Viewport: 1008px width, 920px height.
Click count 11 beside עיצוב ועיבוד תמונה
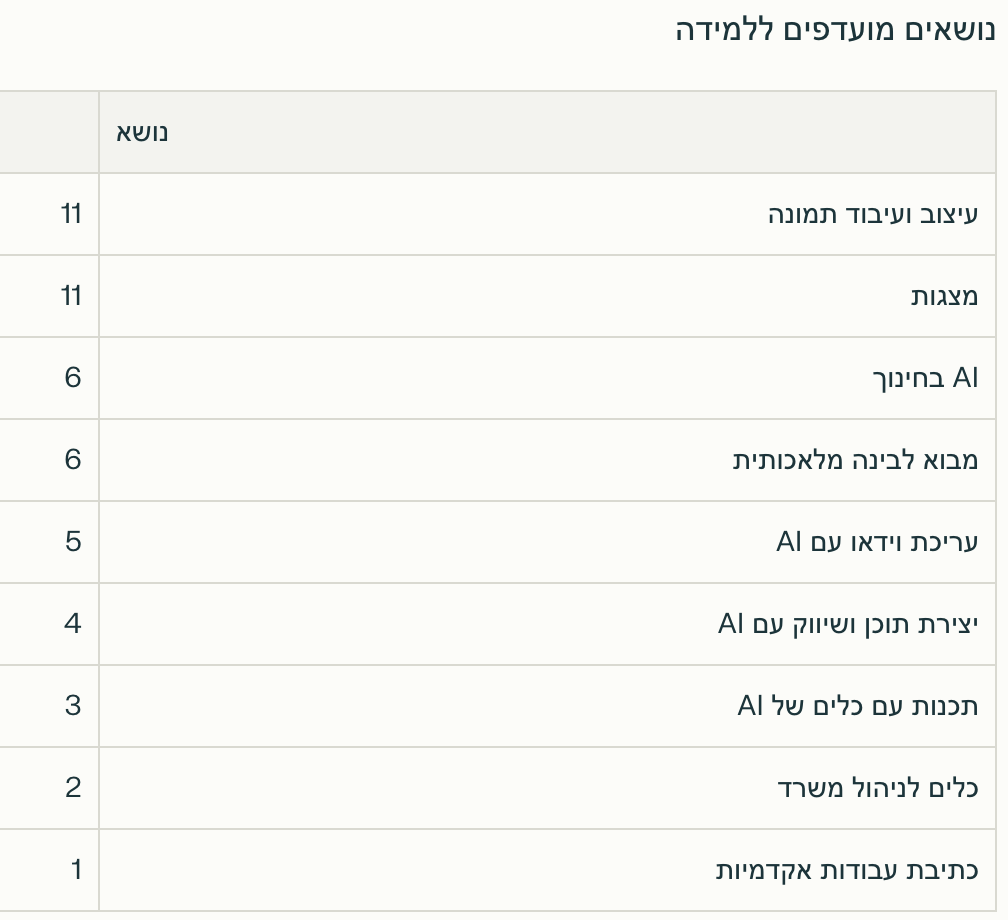pos(71,214)
